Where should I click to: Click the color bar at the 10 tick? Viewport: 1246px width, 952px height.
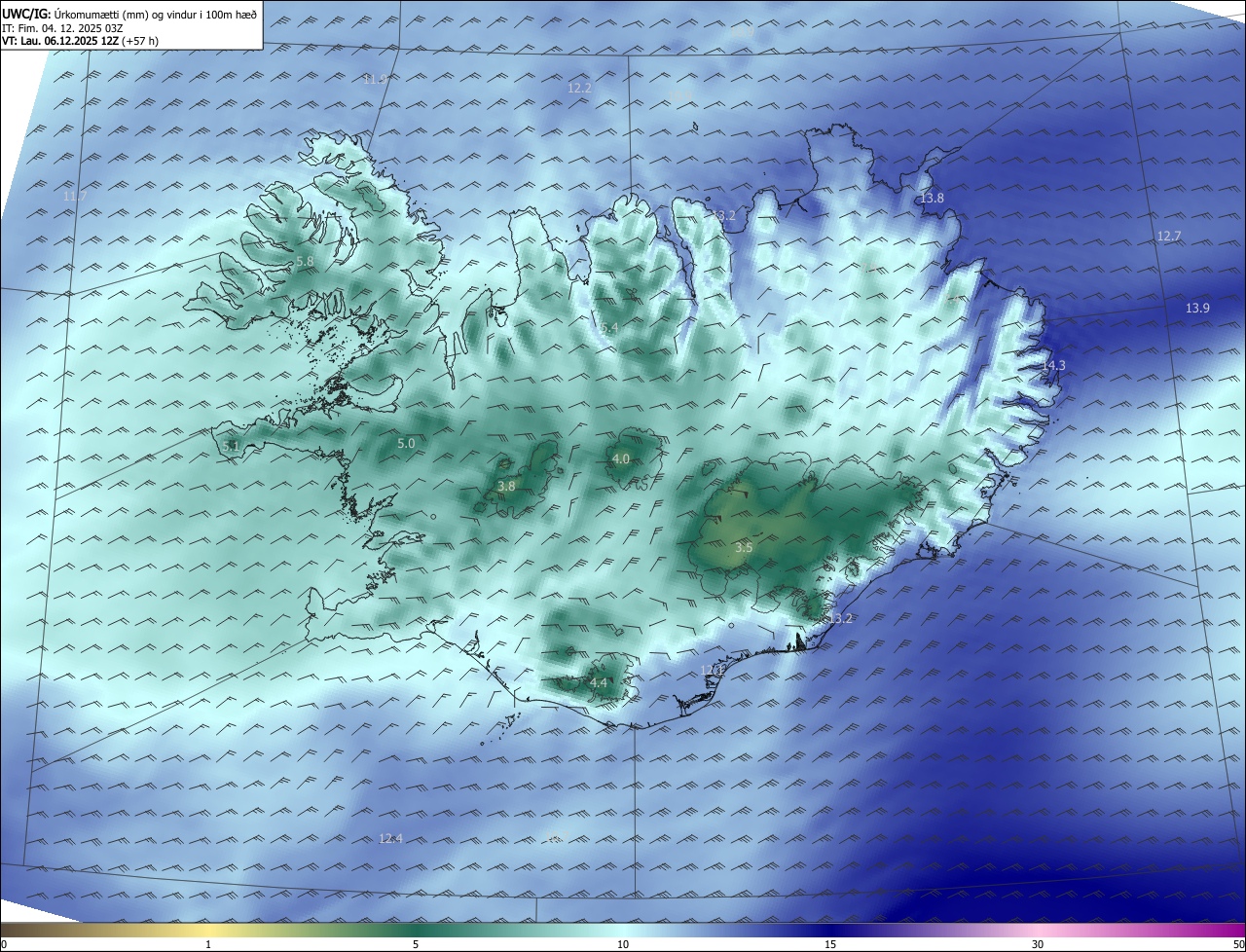point(623,931)
